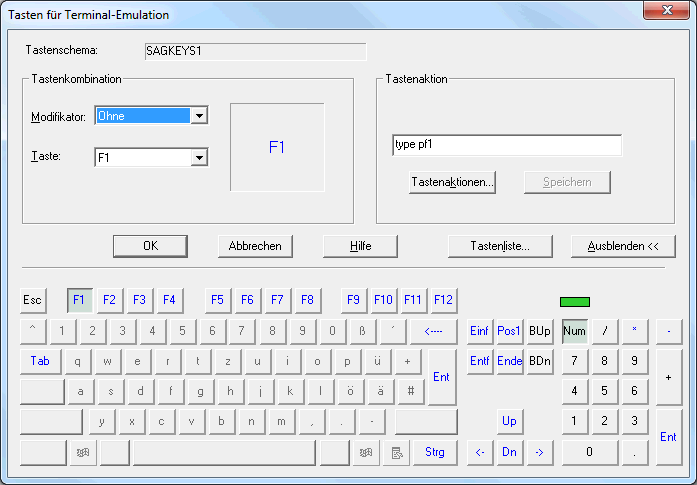Select the Entf key
The width and height of the screenshot is (697, 485).
click(480, 361)
